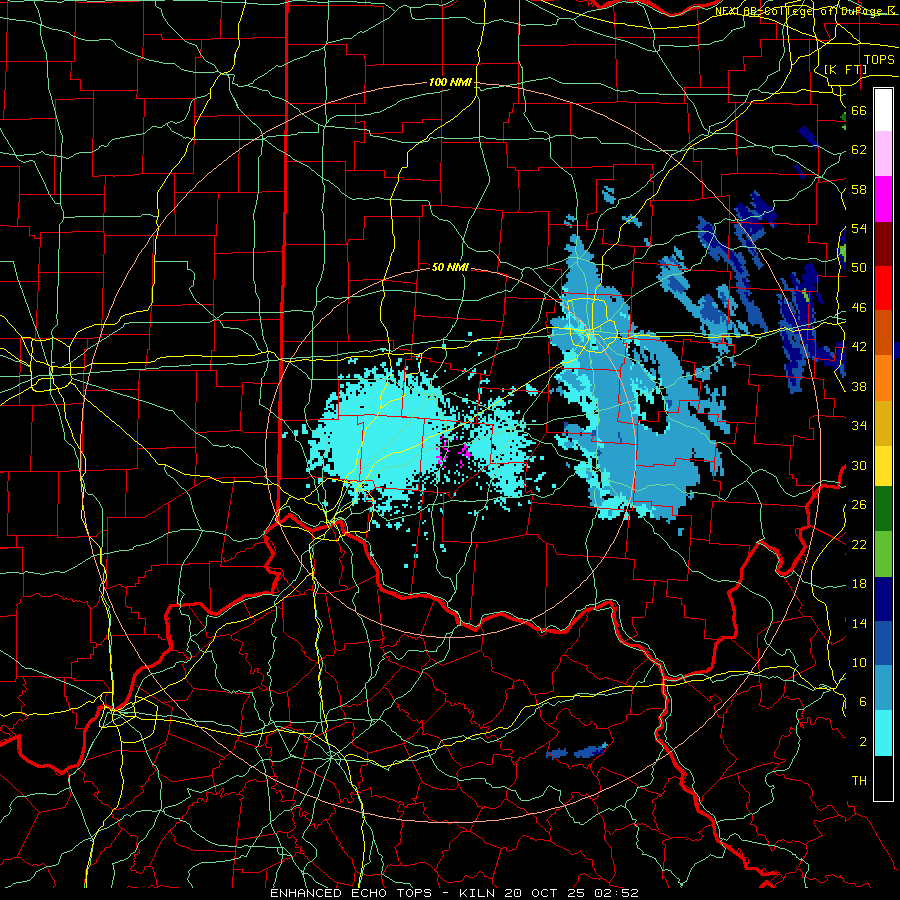Click the "54" legend value
This screenshot has width=900, height=900.
(859, 228)
